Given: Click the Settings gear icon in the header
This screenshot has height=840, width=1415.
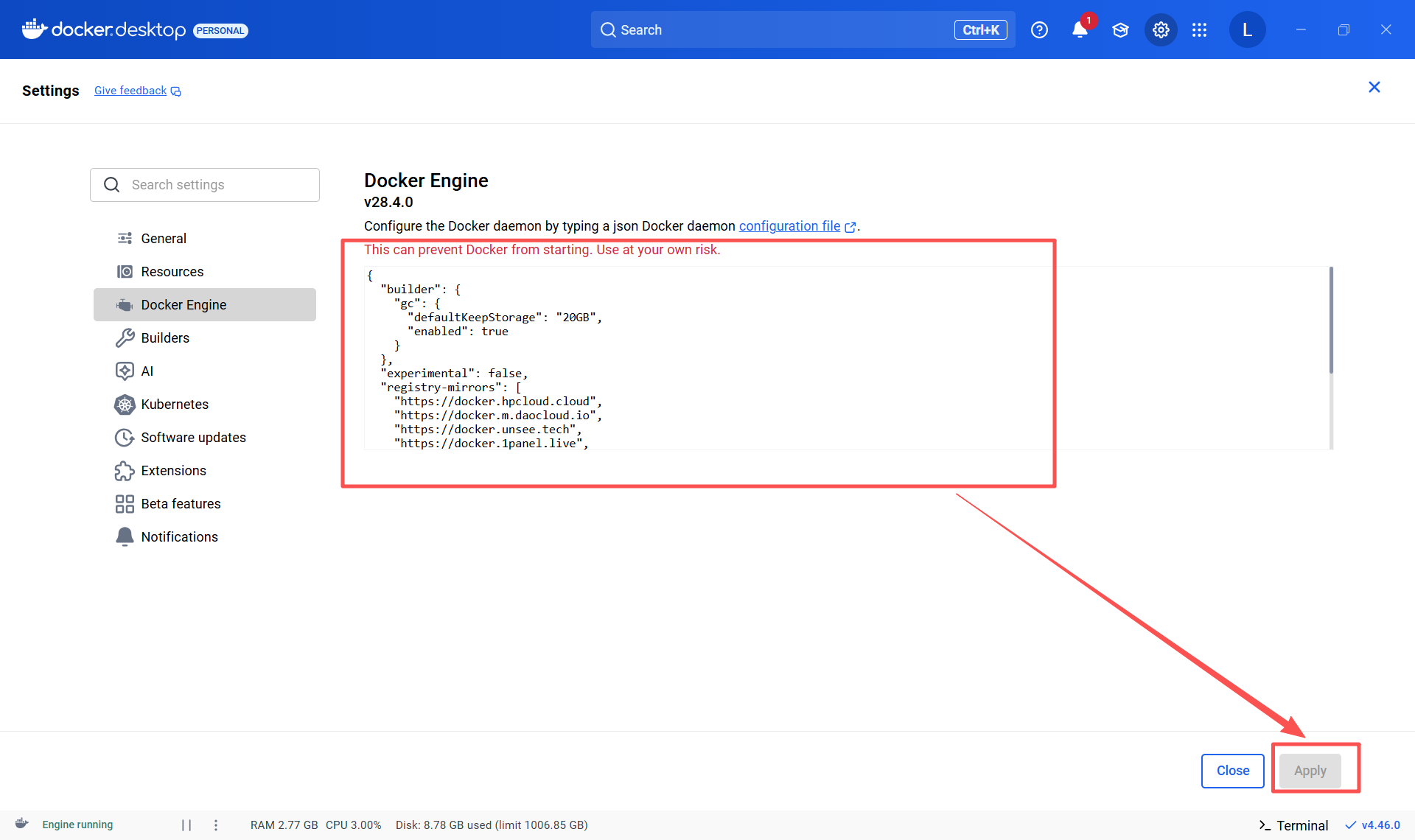Looking at the screenshot, I should click(1161, 30).
